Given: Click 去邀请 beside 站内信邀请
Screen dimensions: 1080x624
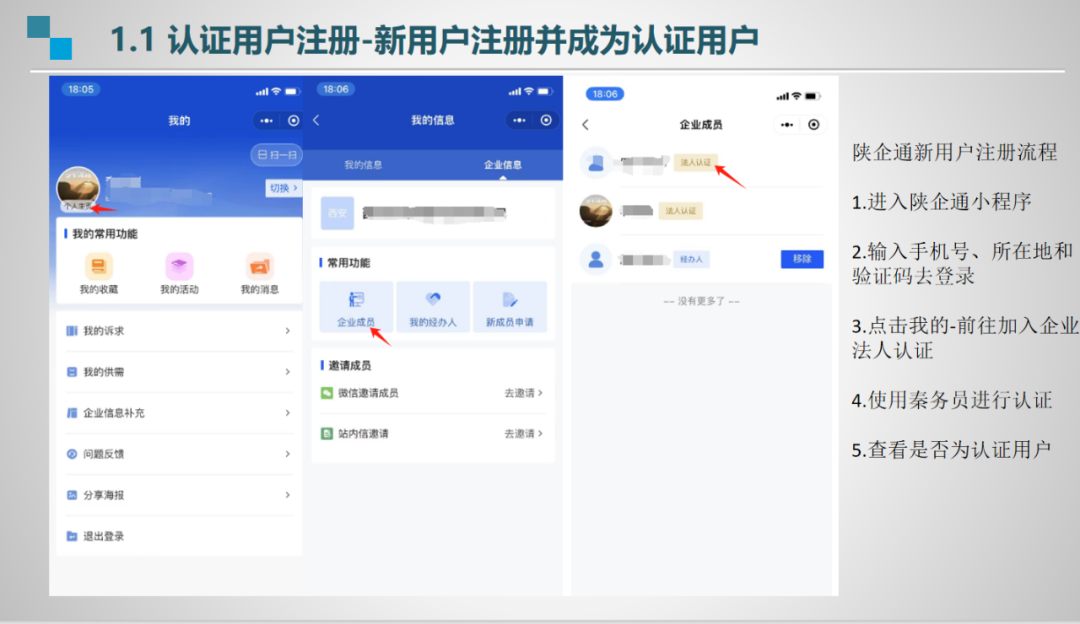Looking at the screenshot, I should pyautogui.click(x=524, y=434).
